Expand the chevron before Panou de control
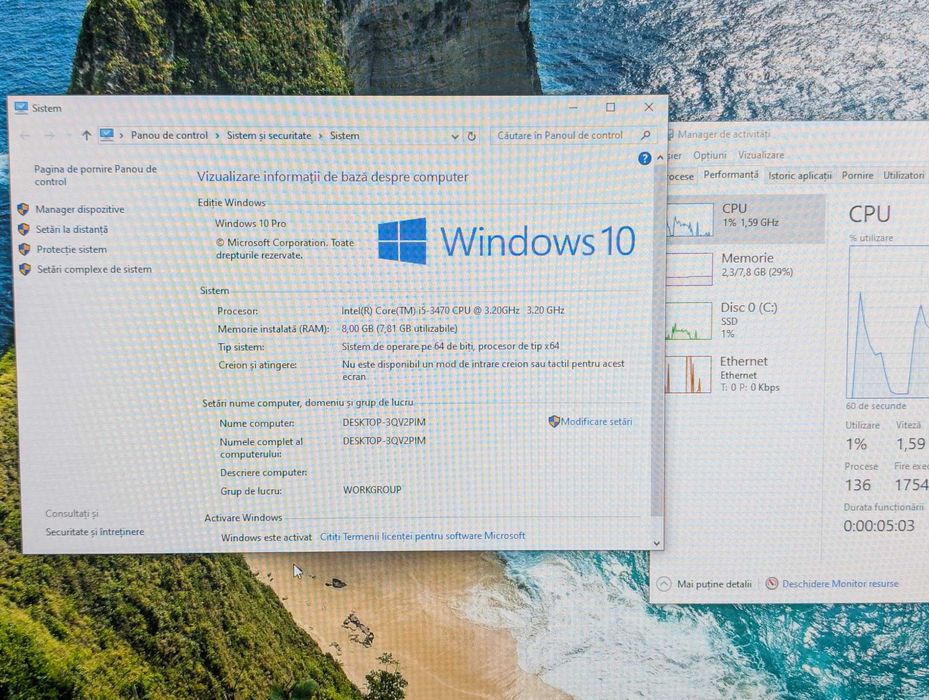This screenshot has width=929, height=700. click(x=121, y=136)
